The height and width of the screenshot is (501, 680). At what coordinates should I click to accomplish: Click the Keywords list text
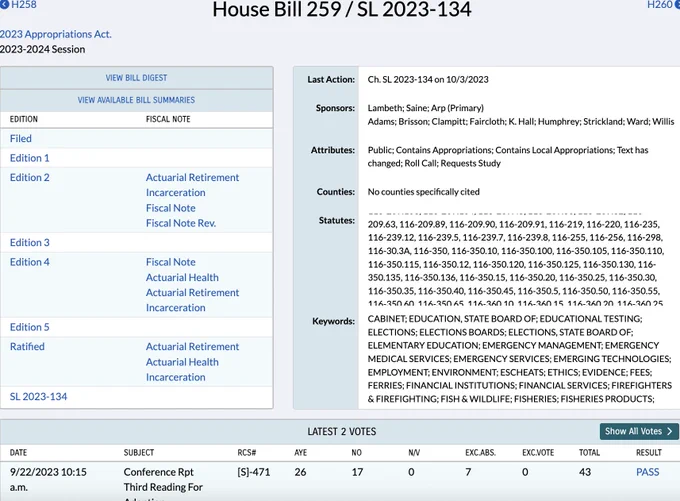tap(520, 359)
